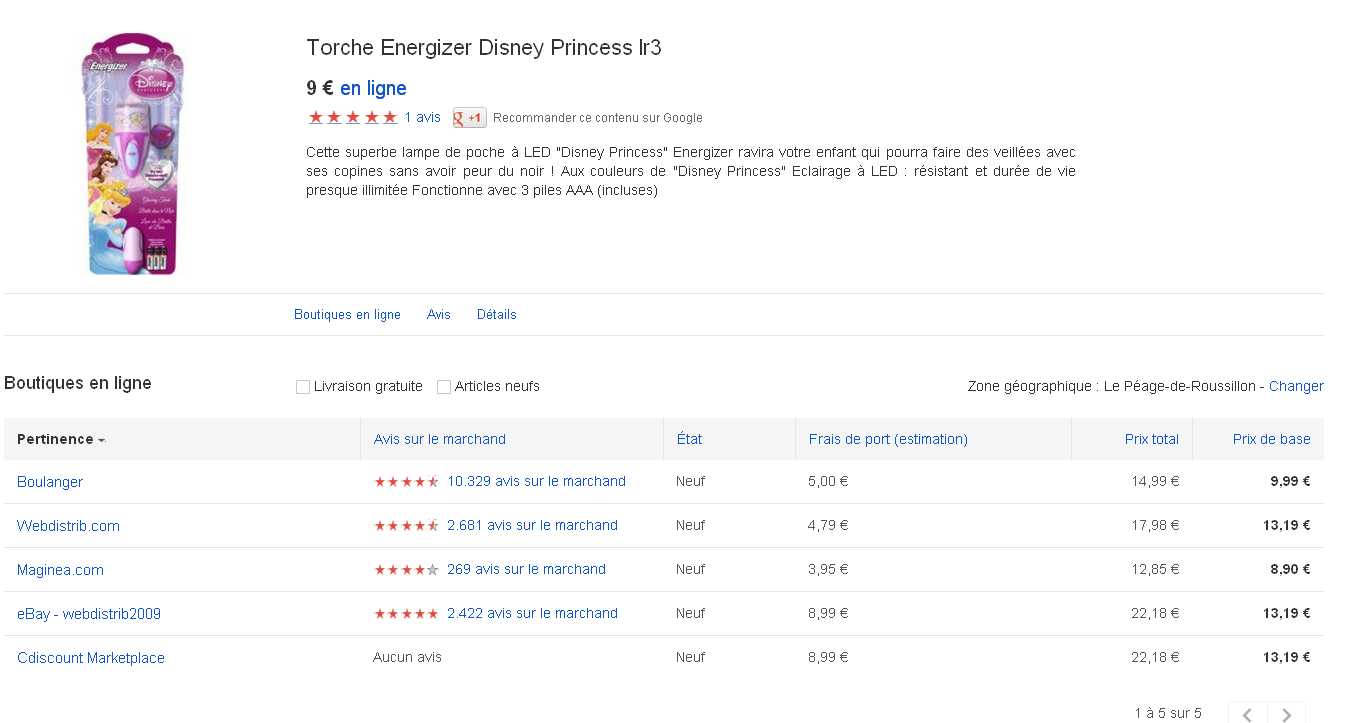
Task: Click the Disney Princess torch thumbnail
Action: (x=134, y=154)
